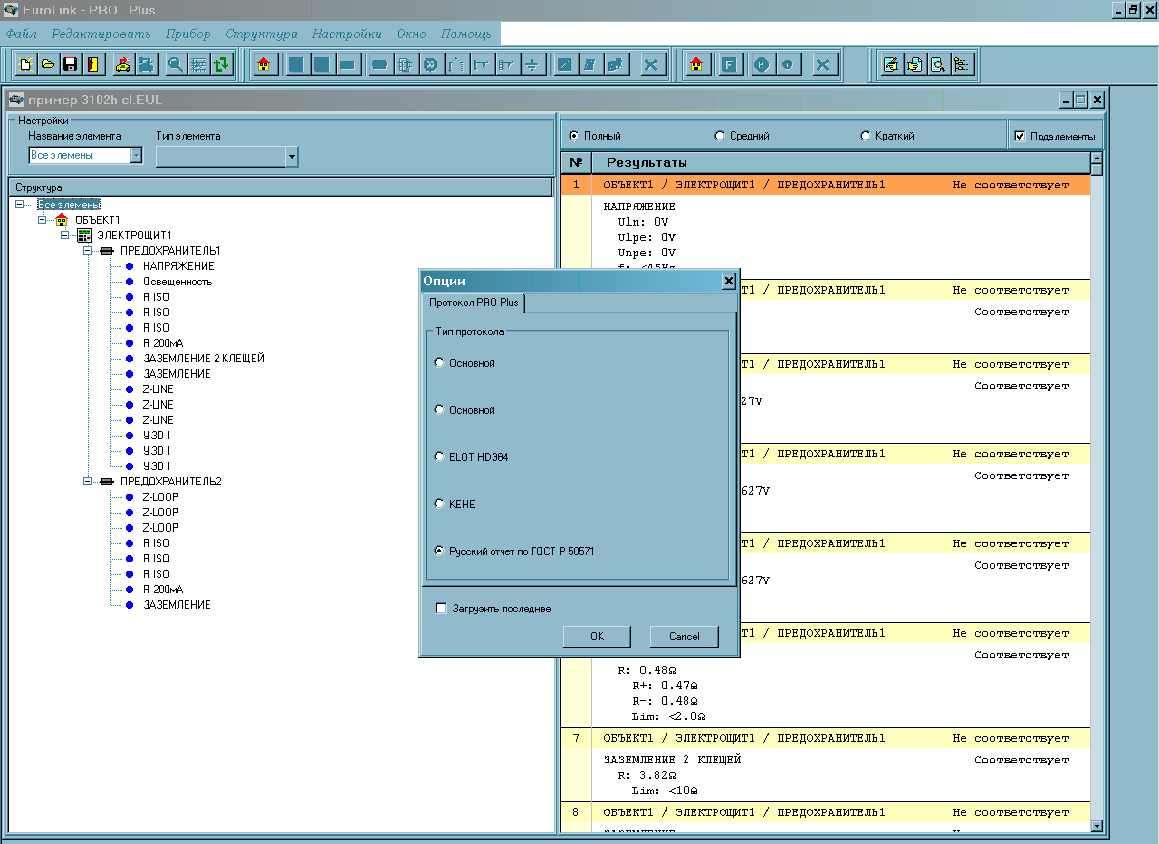The height and width of the screenshot is (844, 1159).
Task: Open Тип элемента dropdown
Action: pyautogui.click(x=292, y=157)
